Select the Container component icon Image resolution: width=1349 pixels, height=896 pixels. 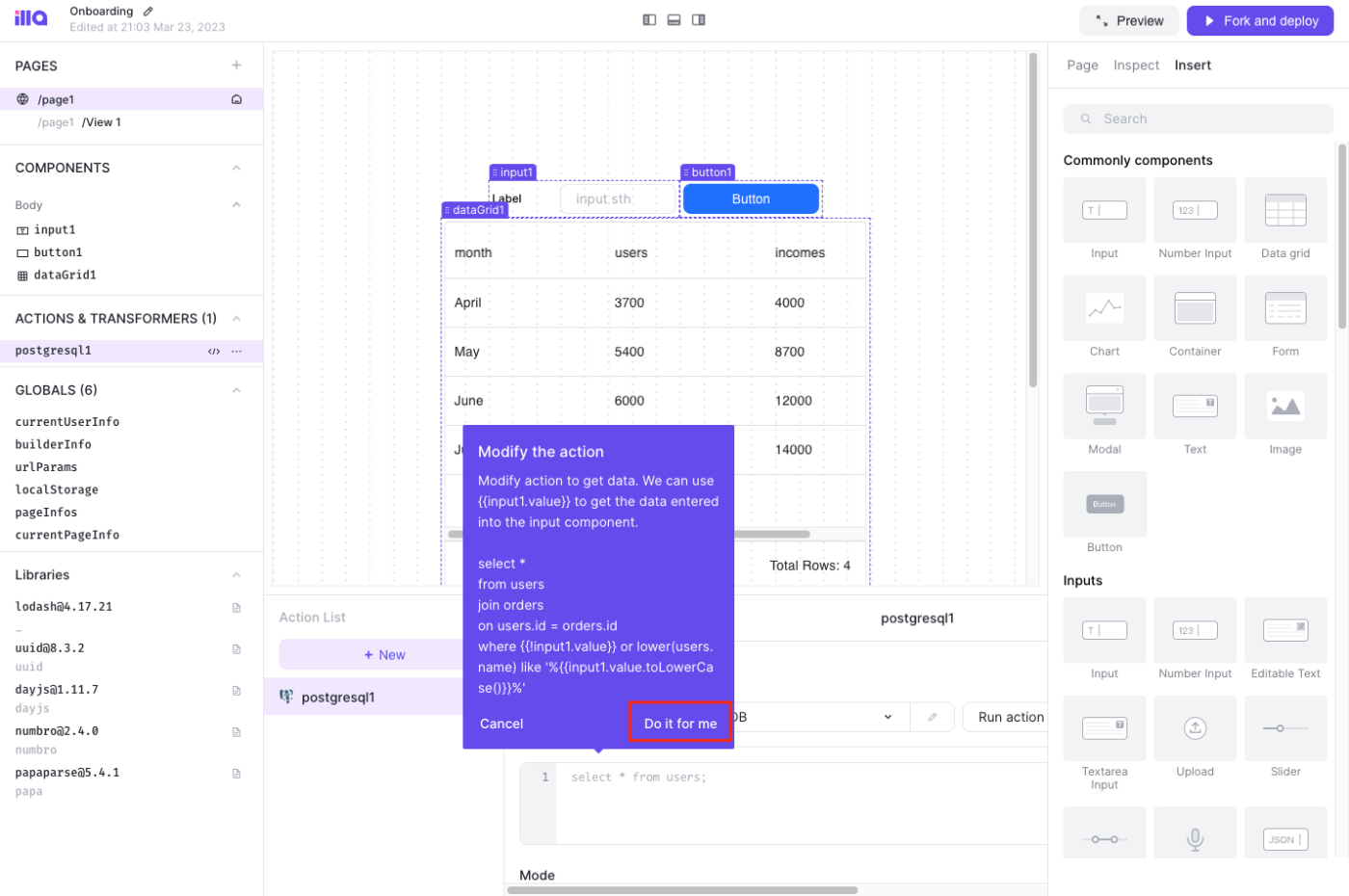click(1195, 308)
